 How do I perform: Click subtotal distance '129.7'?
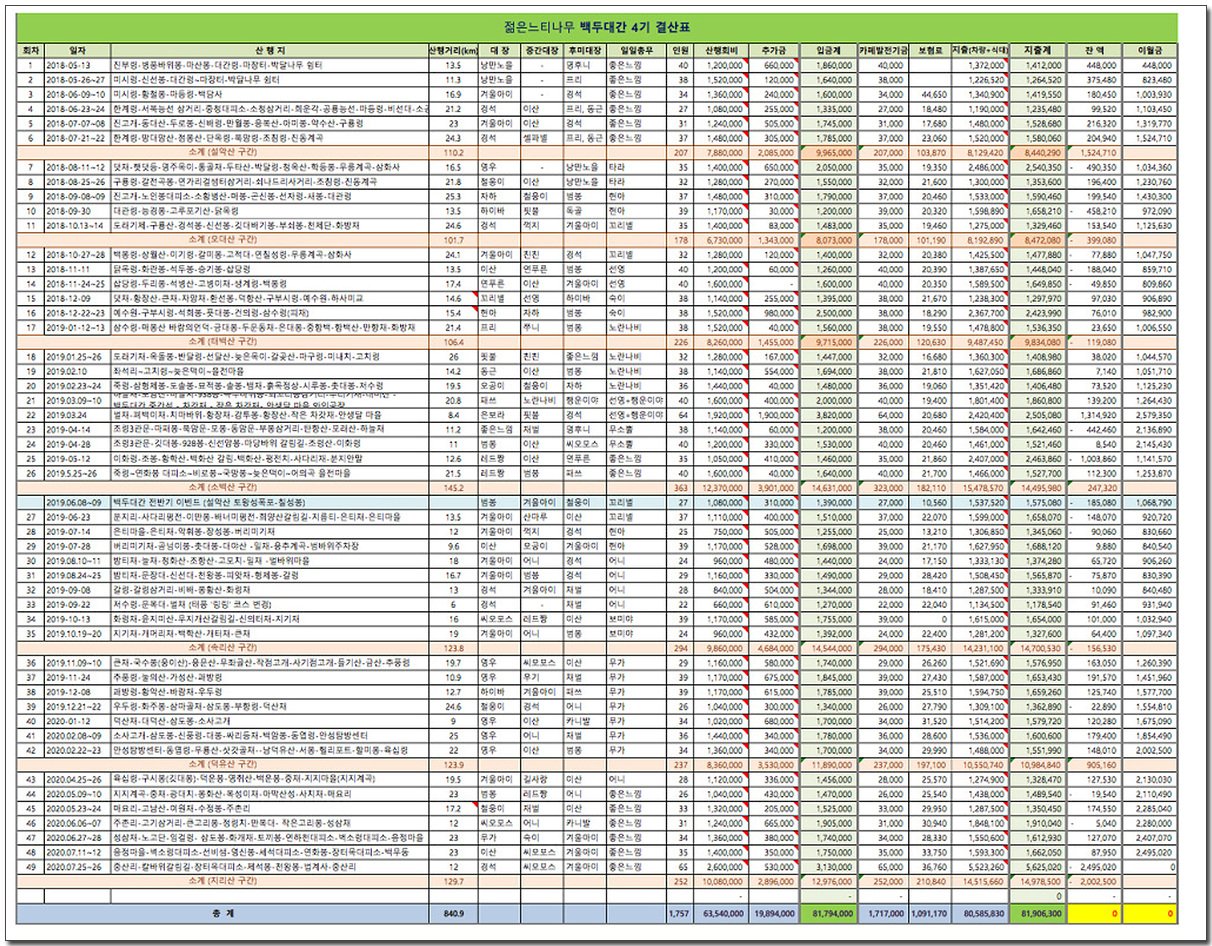coord(453,881)
